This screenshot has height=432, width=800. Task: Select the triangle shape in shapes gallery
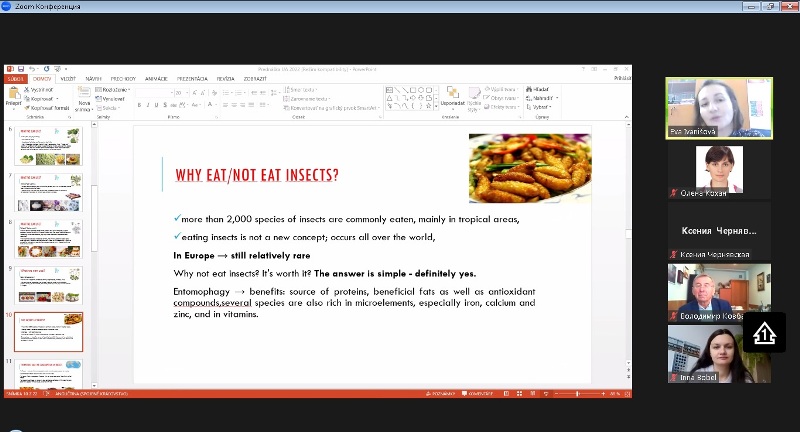pos(389,98)
